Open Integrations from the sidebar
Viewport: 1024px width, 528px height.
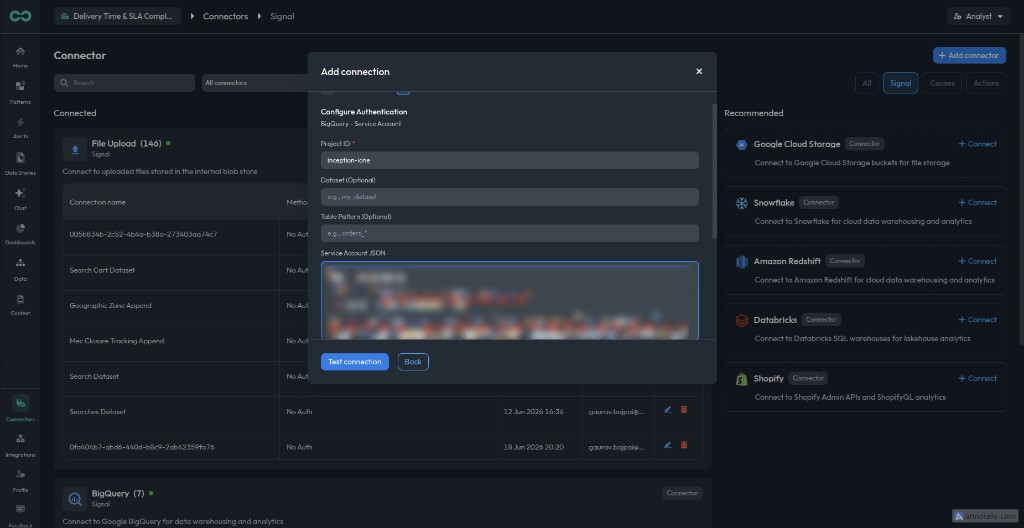(20, 445)
